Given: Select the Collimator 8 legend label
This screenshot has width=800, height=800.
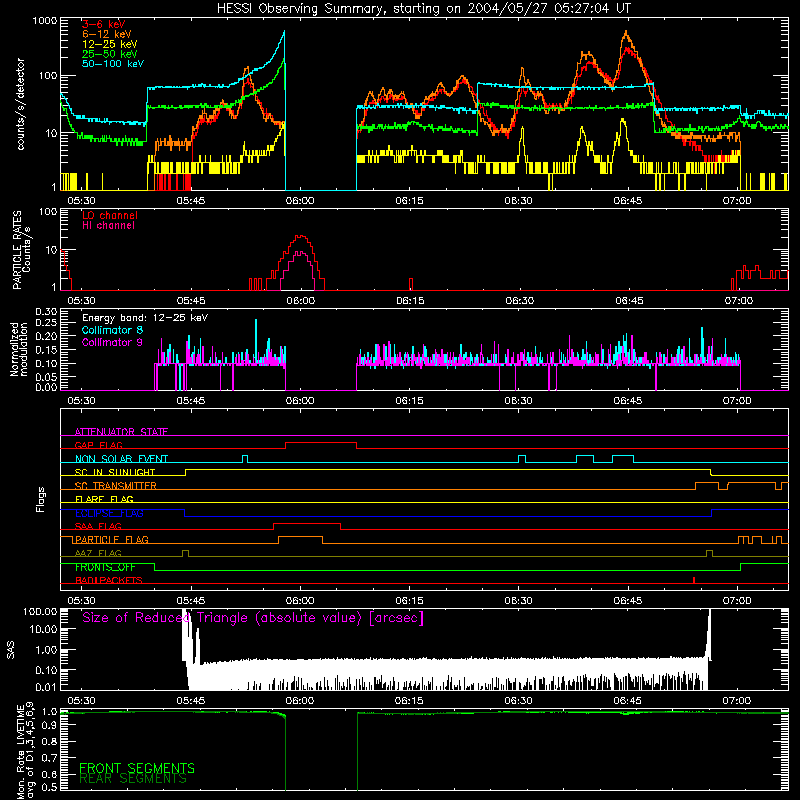Looking at the screenshot, I should (112, 330).
